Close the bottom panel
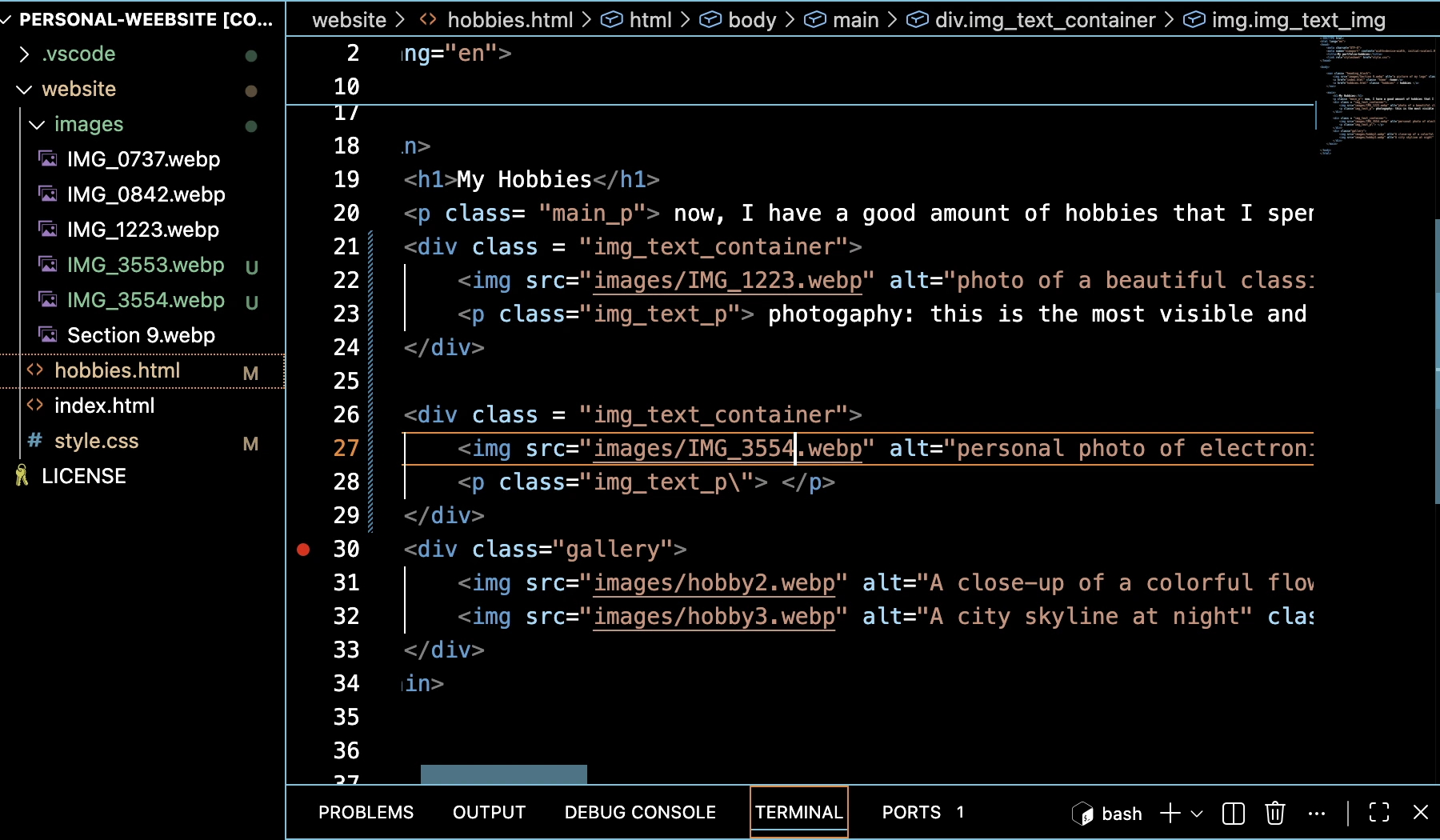Image resolution: width=1440 pixels, height=840 pixels. pos(1420,813)
